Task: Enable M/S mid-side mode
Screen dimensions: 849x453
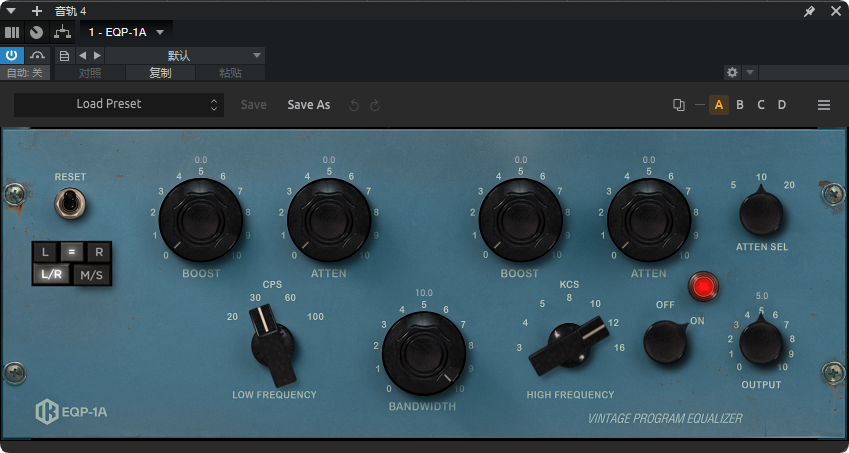Action: point(92,274)
